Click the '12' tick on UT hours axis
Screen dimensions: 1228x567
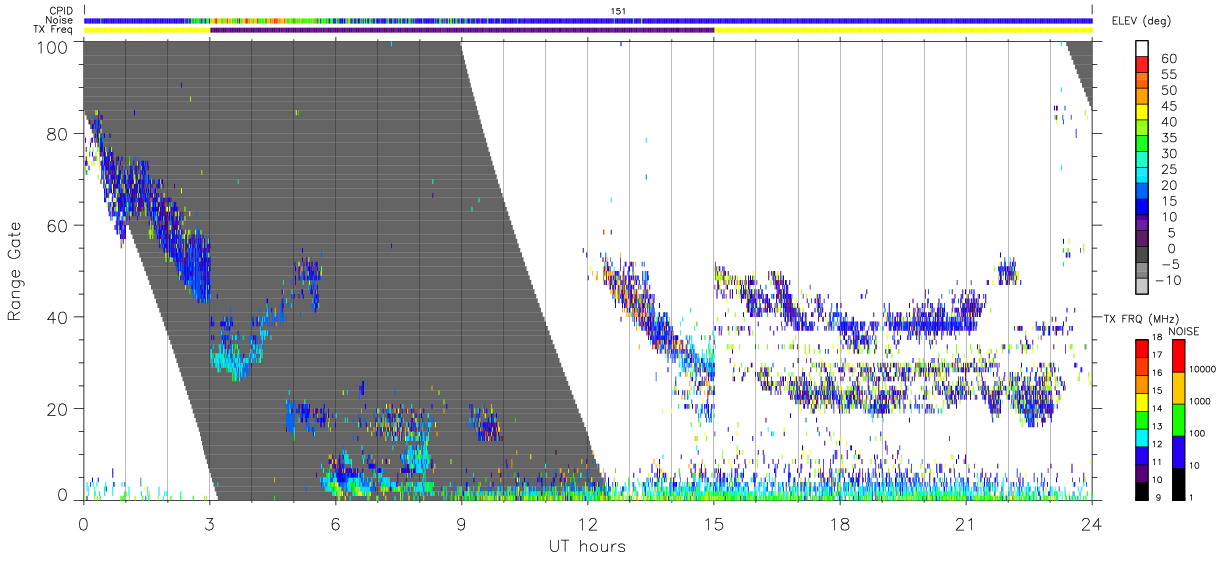(587, 522)
